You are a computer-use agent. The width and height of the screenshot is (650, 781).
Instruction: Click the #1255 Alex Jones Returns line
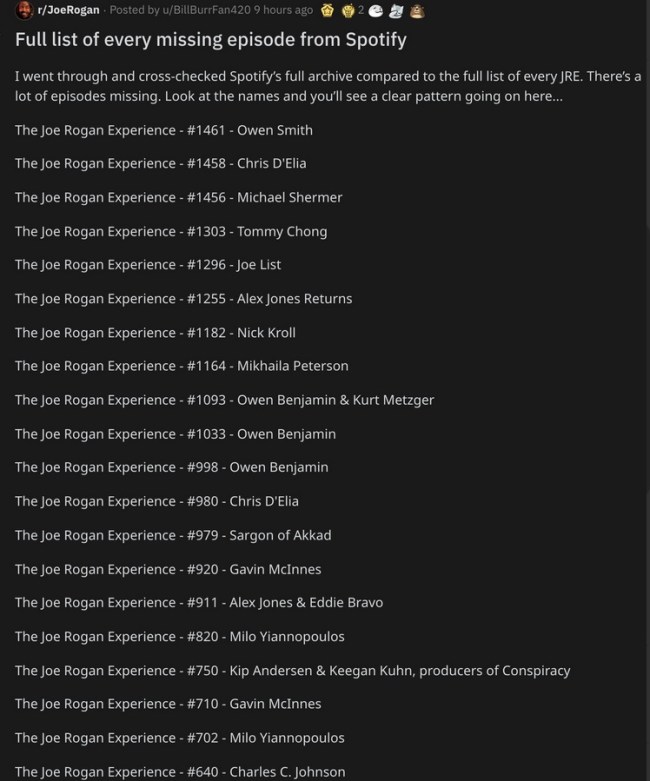tap(183, 299)
